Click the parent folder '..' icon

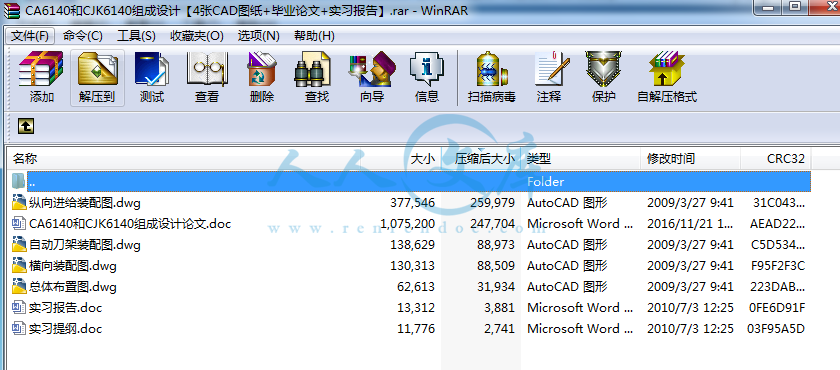[19, 181]
